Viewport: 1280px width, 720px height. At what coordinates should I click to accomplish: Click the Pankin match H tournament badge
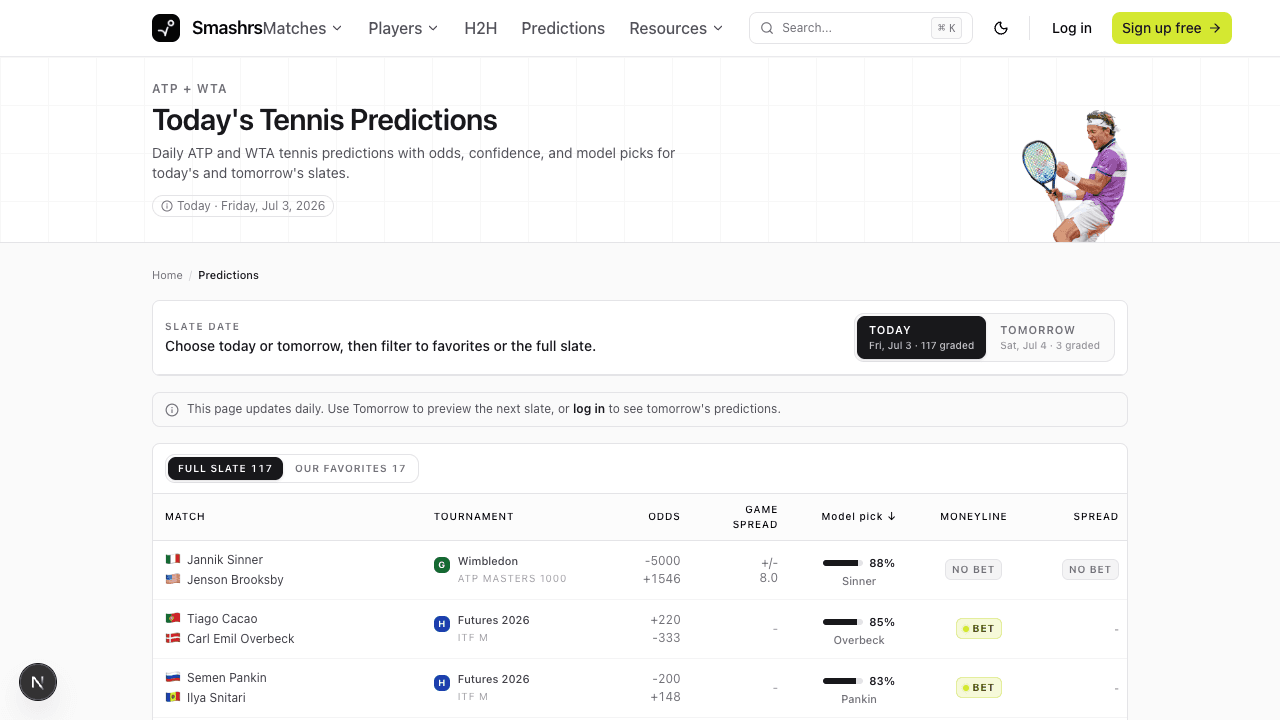coord(441,683)
